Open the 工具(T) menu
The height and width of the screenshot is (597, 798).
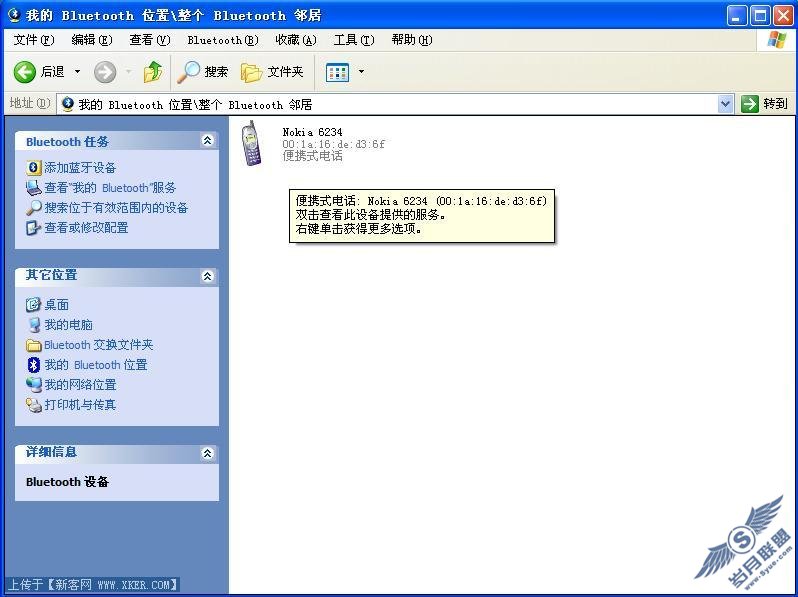pos(354,40)
